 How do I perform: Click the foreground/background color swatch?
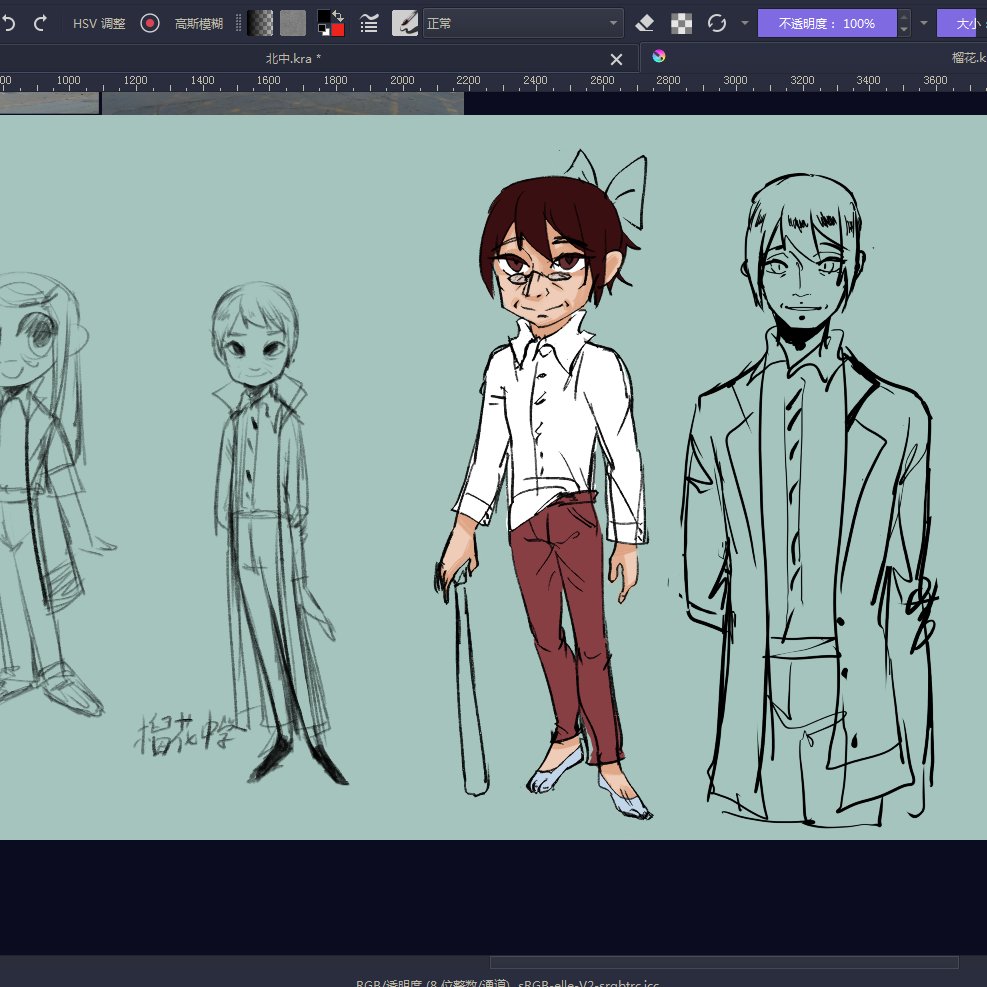coord(330,23)
